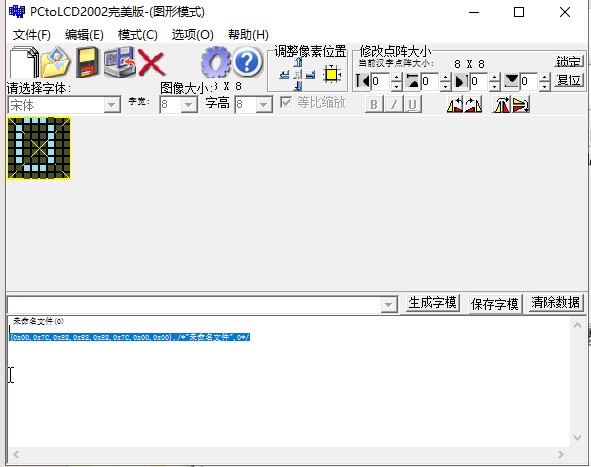Click the left edge margin icon
Screen dimensions: 591x467
363,81
